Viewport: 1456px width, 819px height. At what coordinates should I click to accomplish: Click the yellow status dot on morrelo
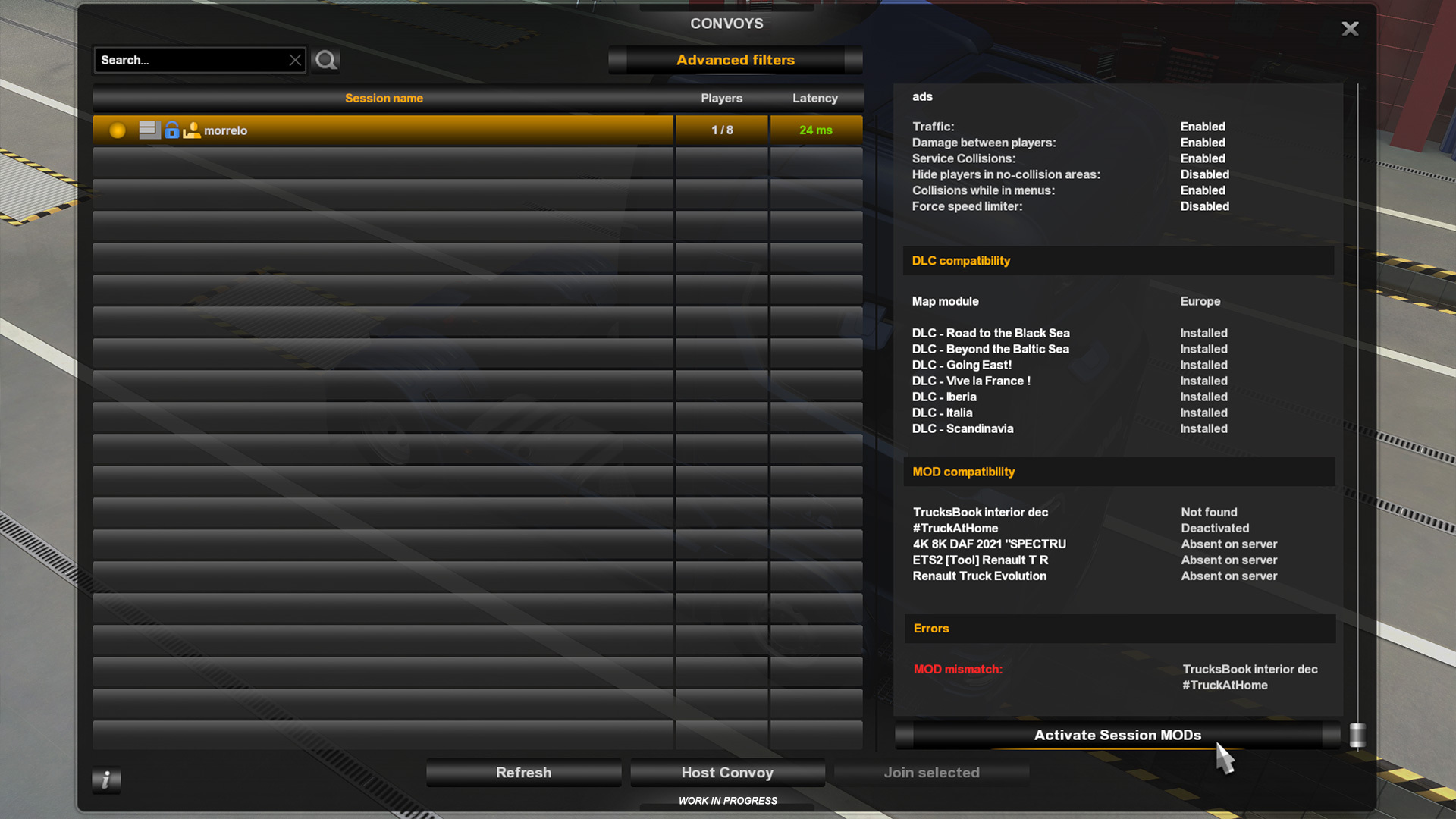(116, 130)
